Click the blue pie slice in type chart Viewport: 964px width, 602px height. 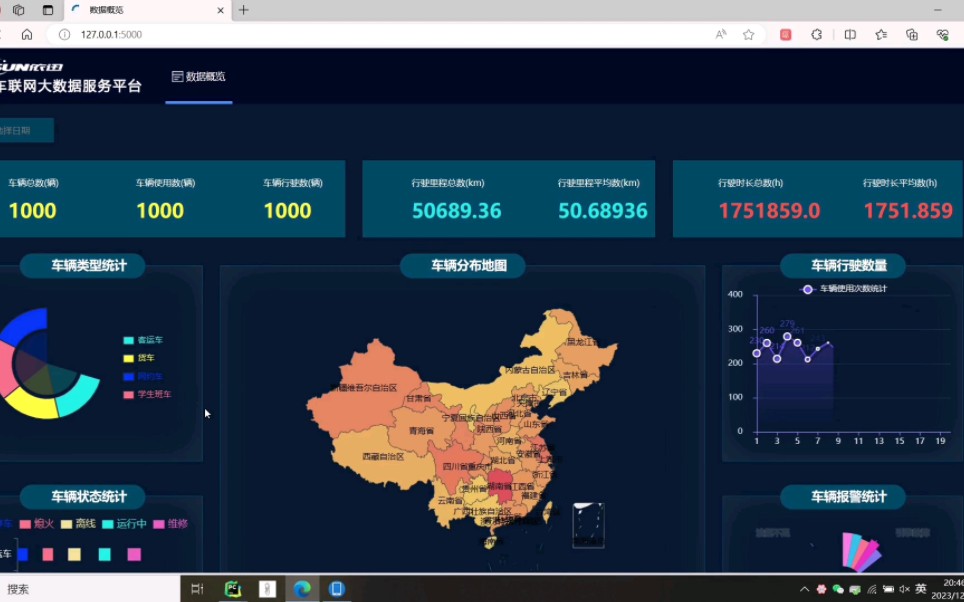point(27,325)
